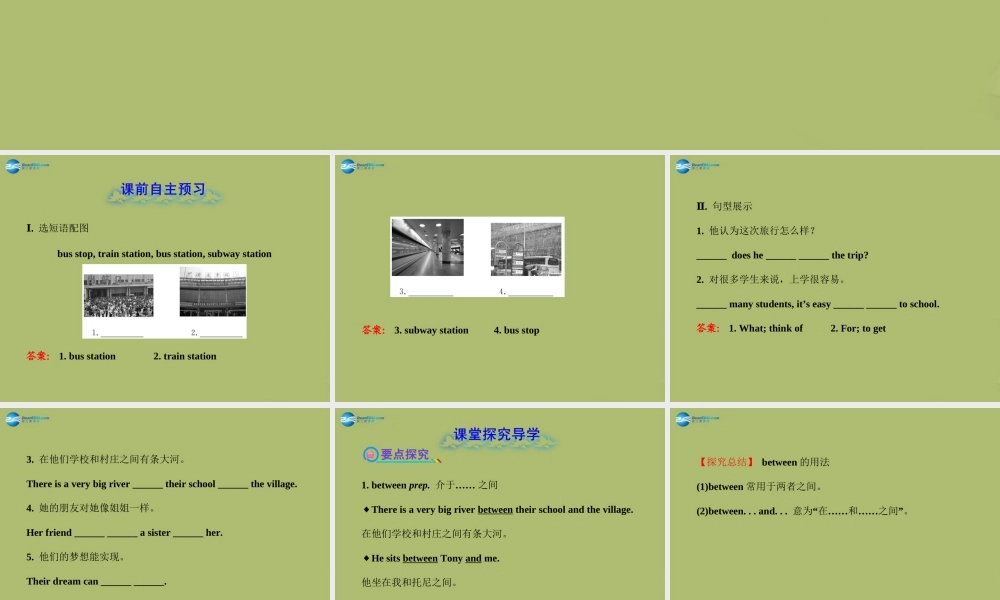Click the translation '他坐在我和托尼之间。'
This screenshot has height=600, width=1000.
tap(410, 582)
